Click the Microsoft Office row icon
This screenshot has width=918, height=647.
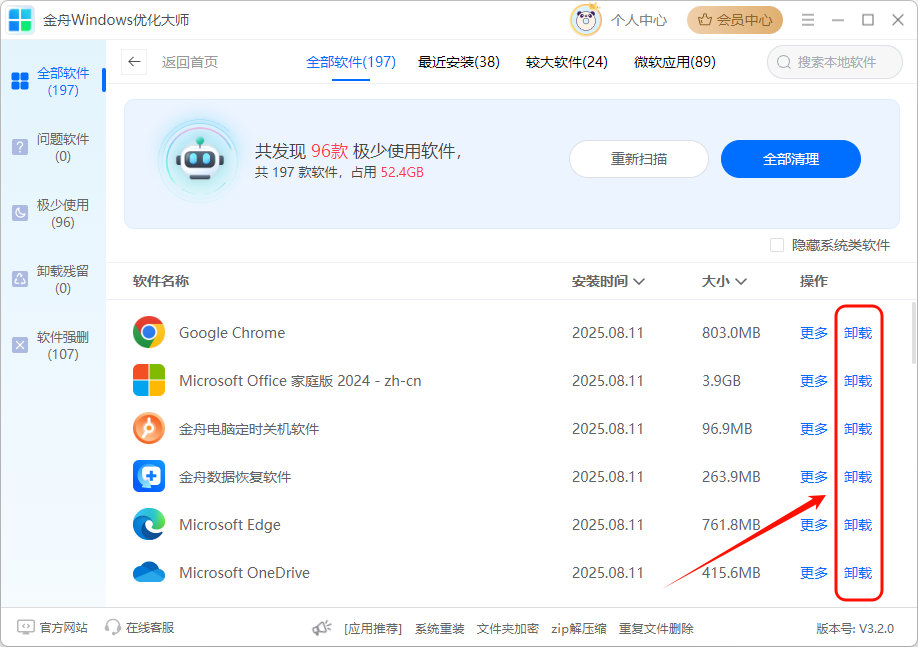tap(149, 380)
